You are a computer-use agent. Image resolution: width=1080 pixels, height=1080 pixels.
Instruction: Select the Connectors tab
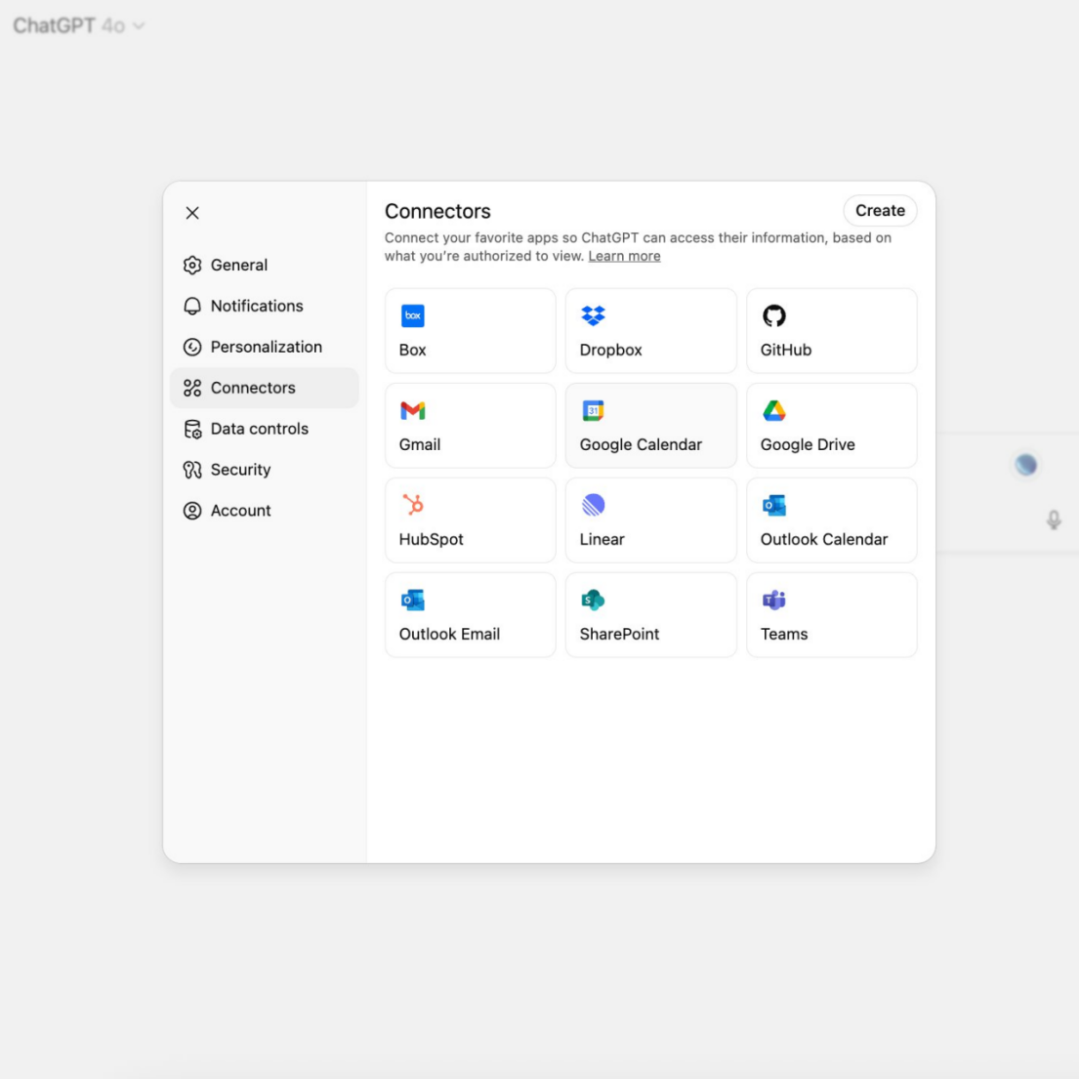(264, 388)
